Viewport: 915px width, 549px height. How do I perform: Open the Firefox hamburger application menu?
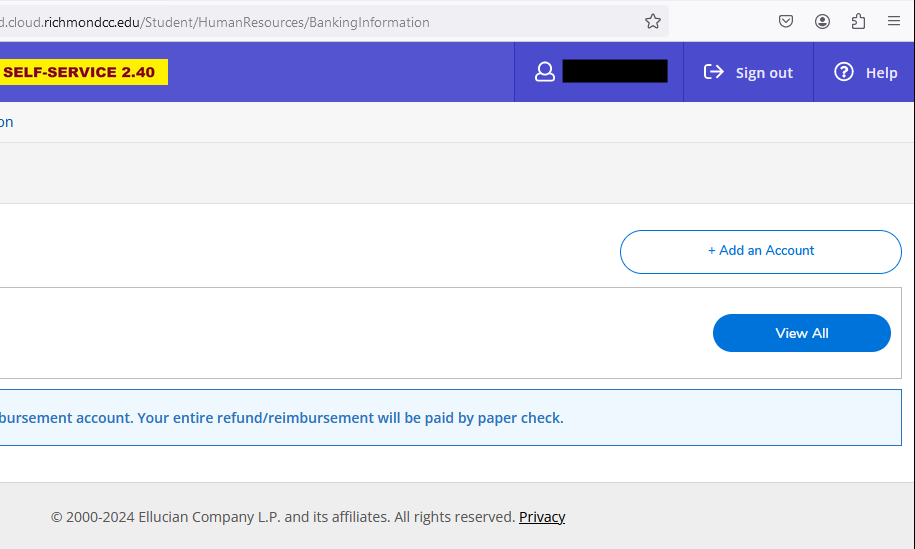coord(894,22)
